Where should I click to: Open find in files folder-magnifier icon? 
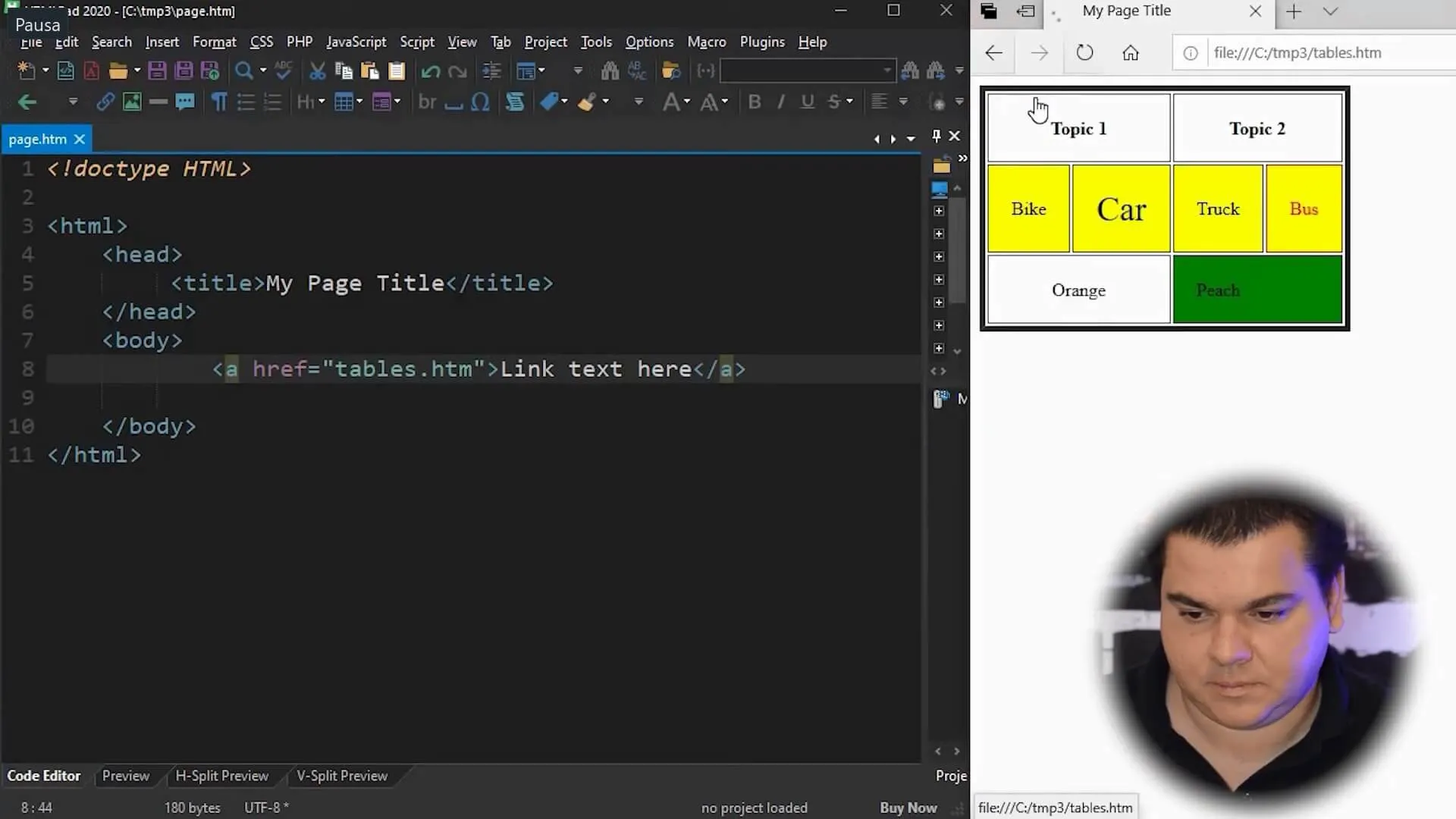671,71
